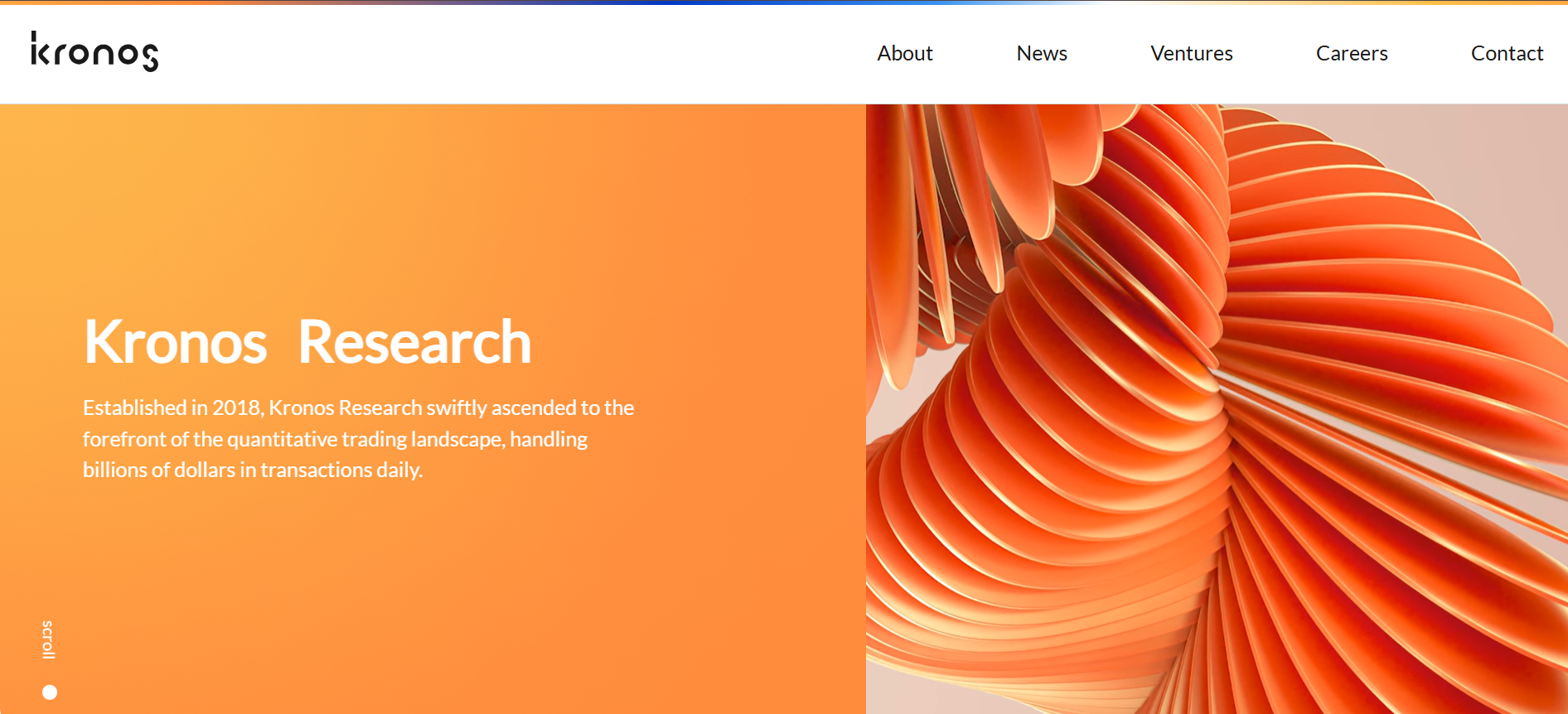Click the Kronos logo in the header

click(x=94, y=52)
